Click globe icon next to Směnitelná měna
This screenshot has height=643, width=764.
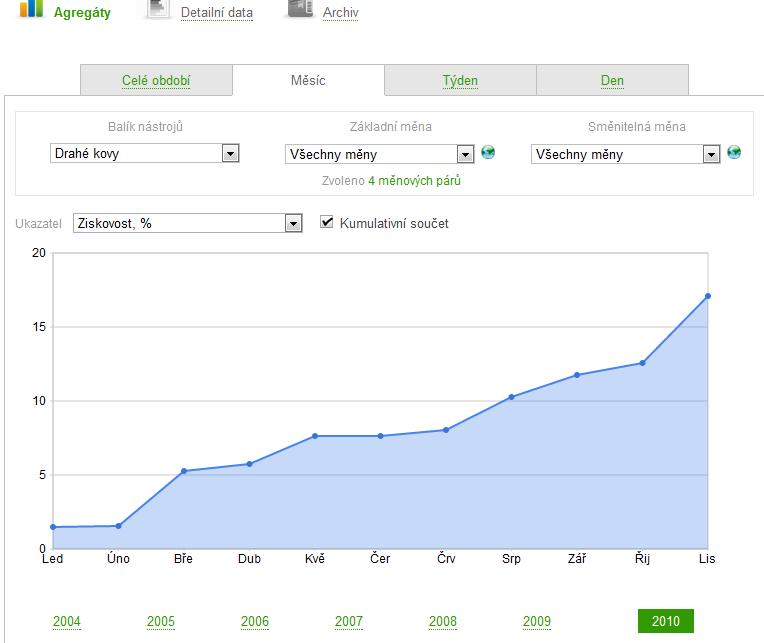click(734, 153)
